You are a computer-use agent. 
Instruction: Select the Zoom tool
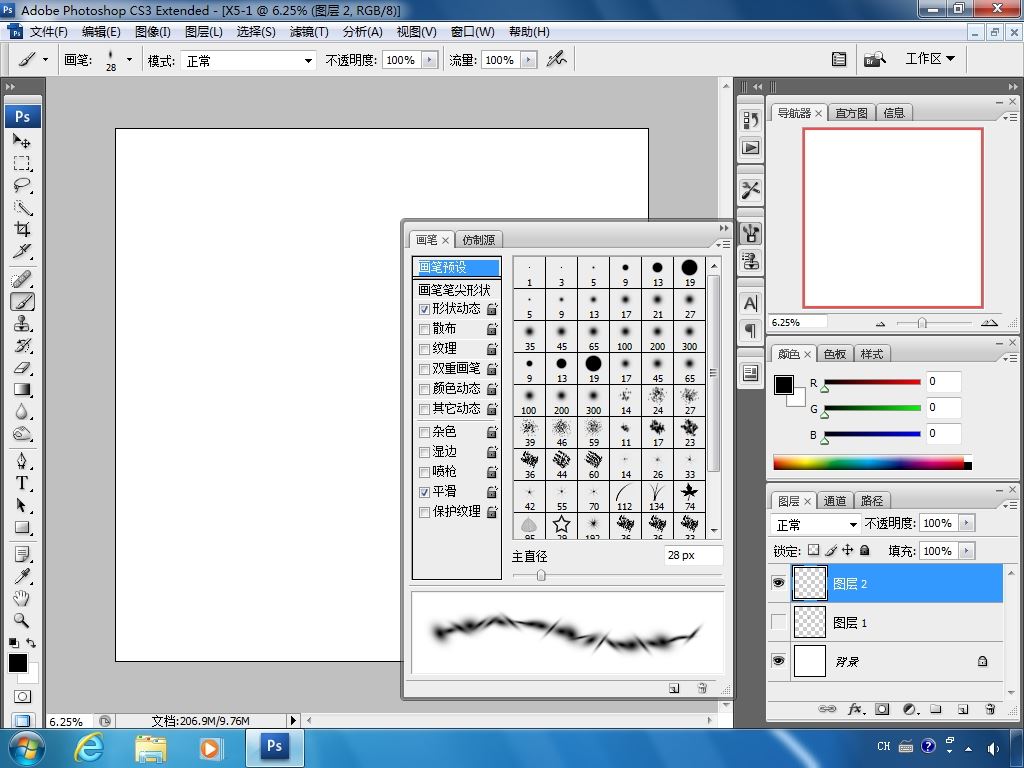pos(22,620)
